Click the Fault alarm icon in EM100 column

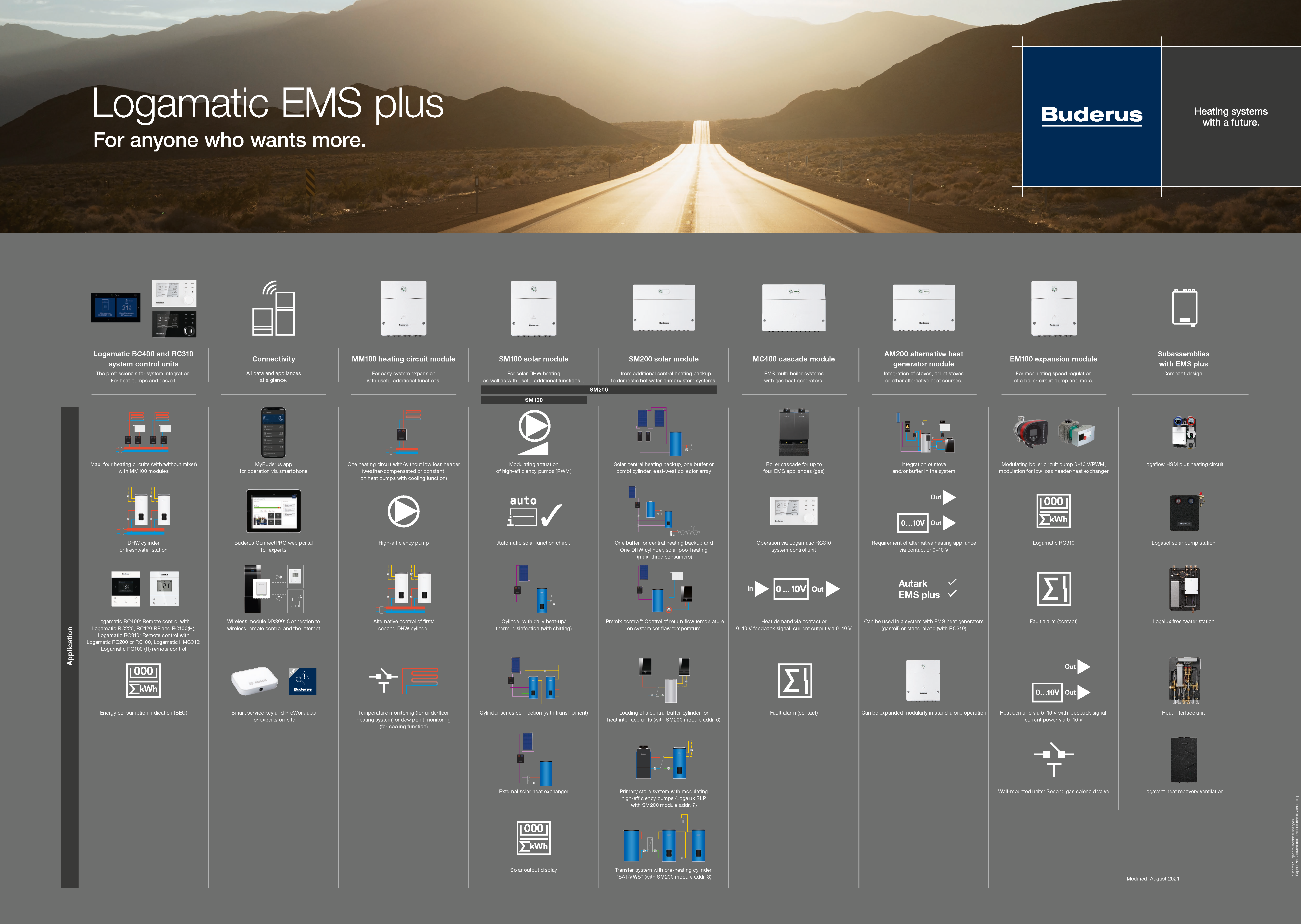1054,589
